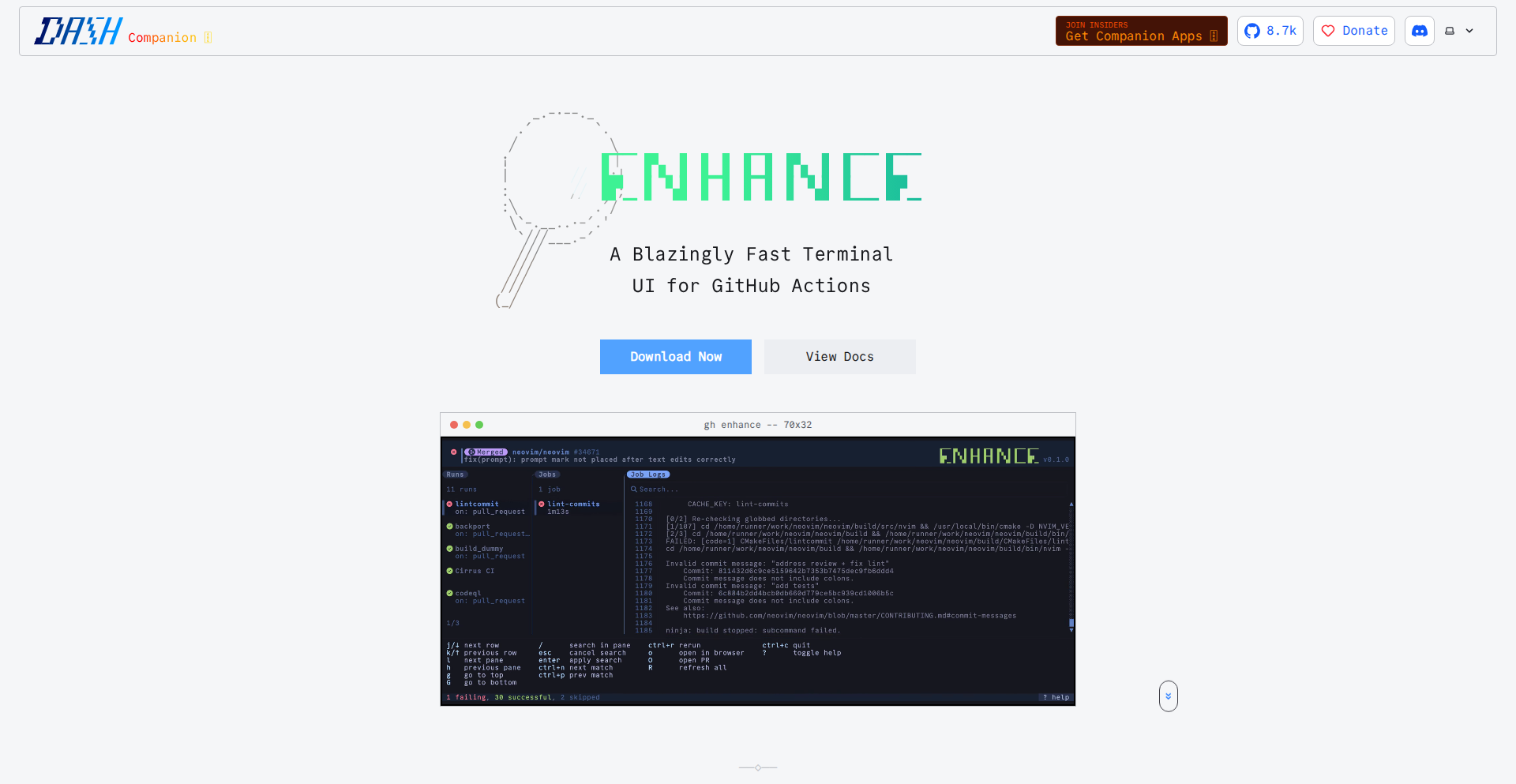This screenshot has height=784, width=1516.
Task: Click the Donate button
Action: 1353,31
